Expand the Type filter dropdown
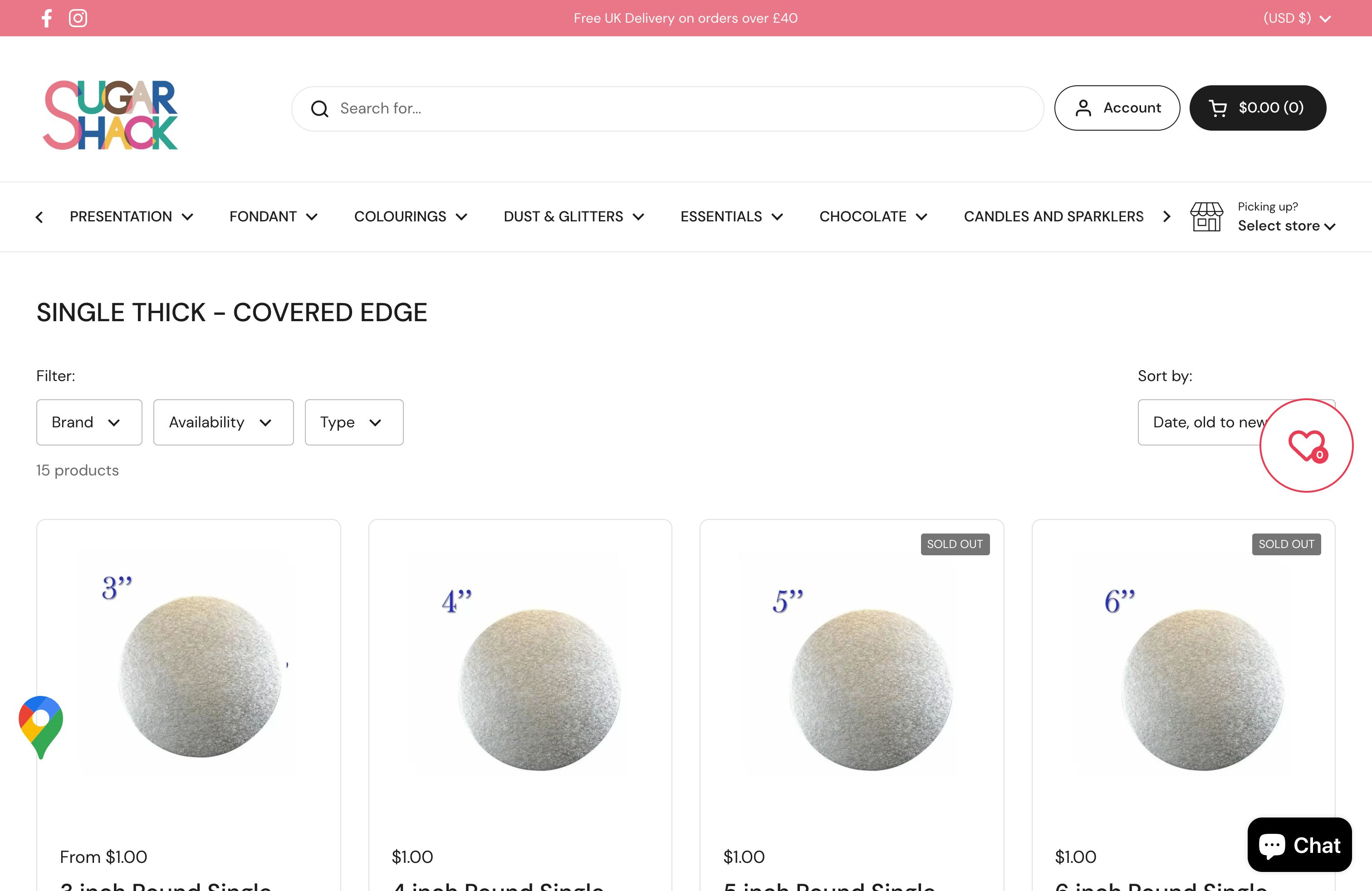The width and height of the screenshot is (1372, 891). pyautogui.click(x=353, y=422)
